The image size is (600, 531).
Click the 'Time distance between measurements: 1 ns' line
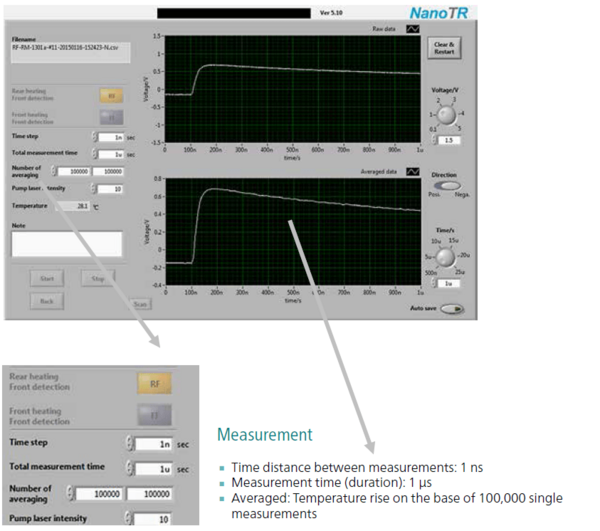357,467
